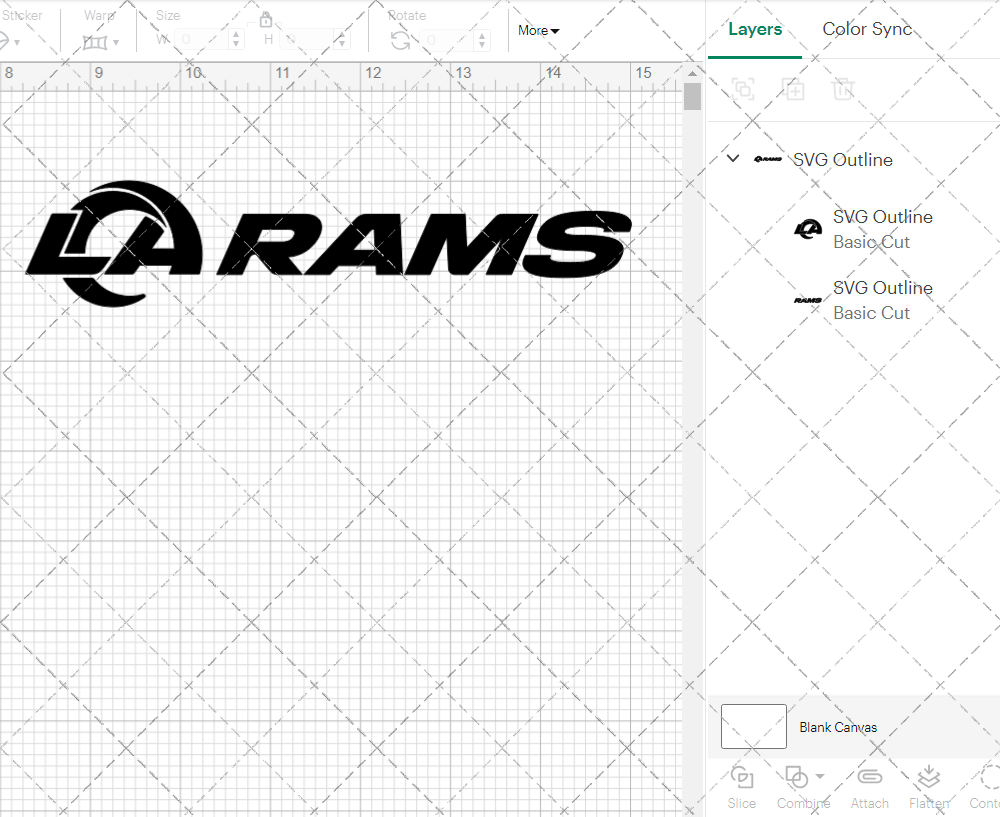
Task: Select the Attach tool
Action: pyautogui.click(x=869, y=785)
